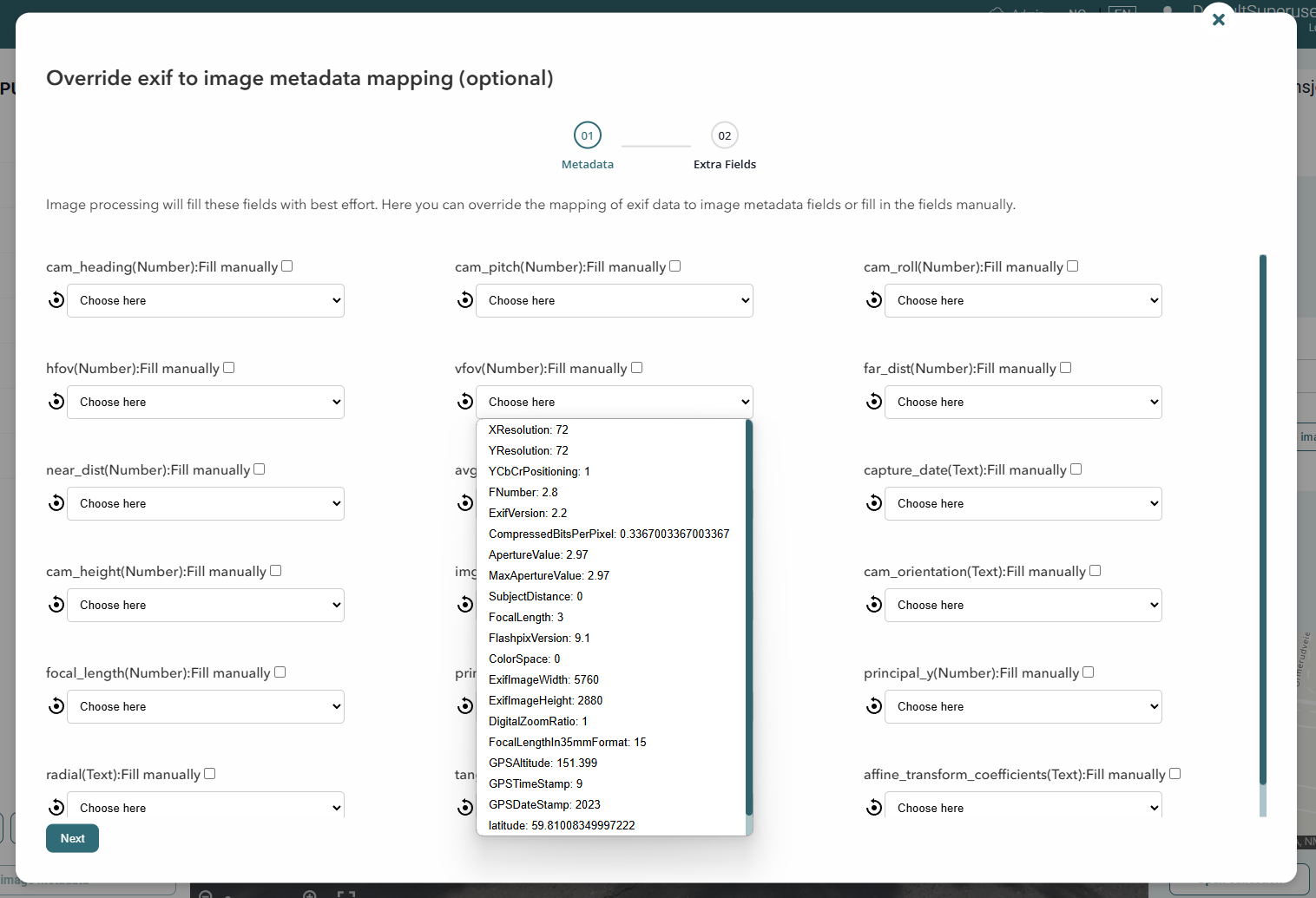The width and height of the screenshot is (1316, 898).
Task: Choose GPSAltitude: 151.399 option
Action: [543, 763]
